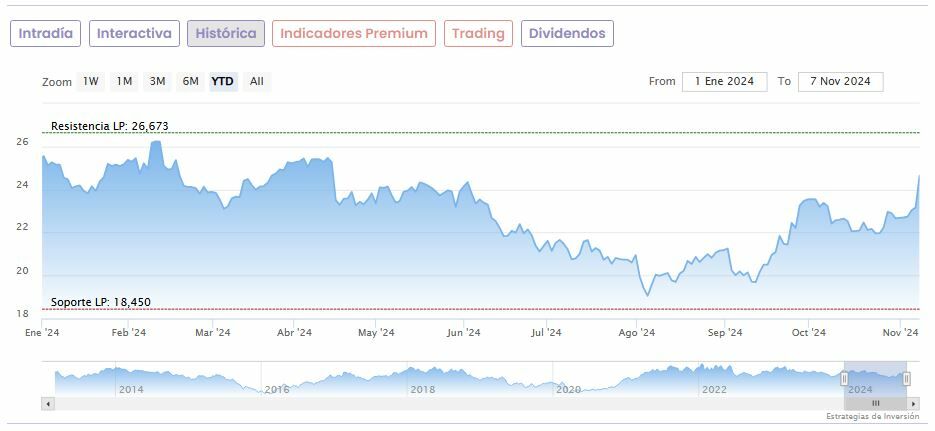This screenshot has width=935, height=431.
Task: Click the To date field
Action: pyautogui.click(x=840, y=82)
